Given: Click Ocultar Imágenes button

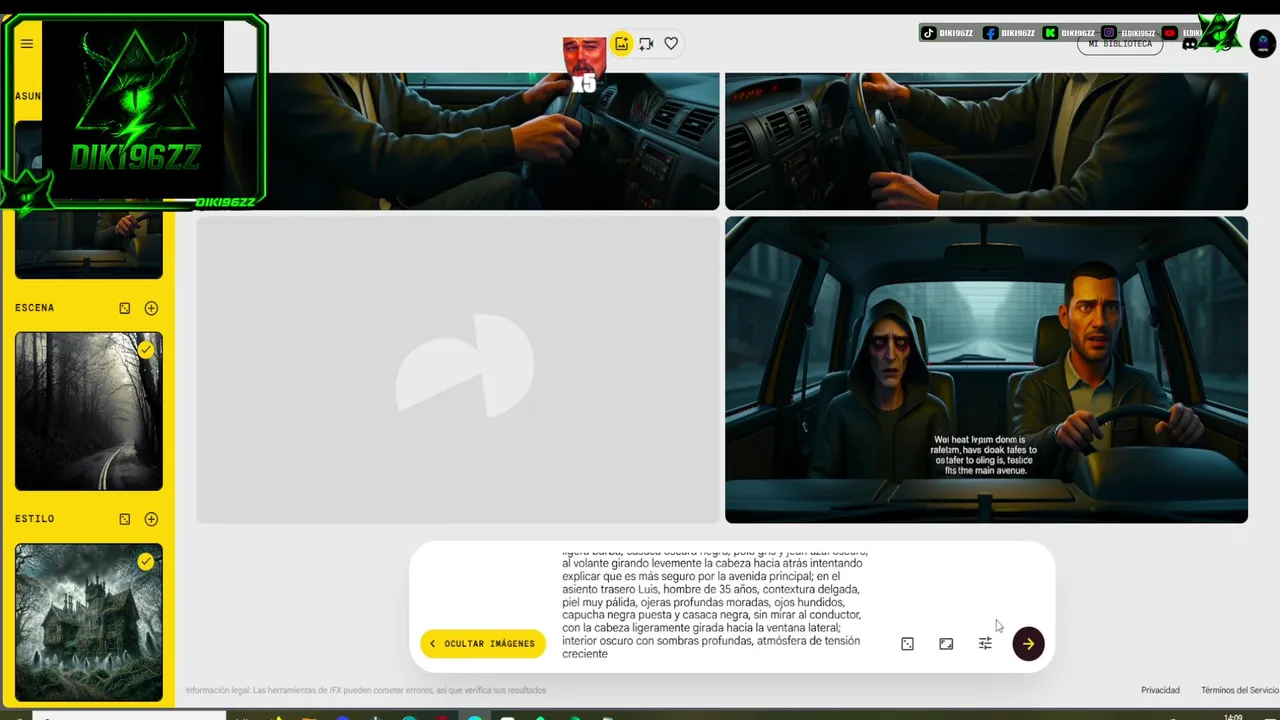Looking at the screenshot, I should (483, 643).
